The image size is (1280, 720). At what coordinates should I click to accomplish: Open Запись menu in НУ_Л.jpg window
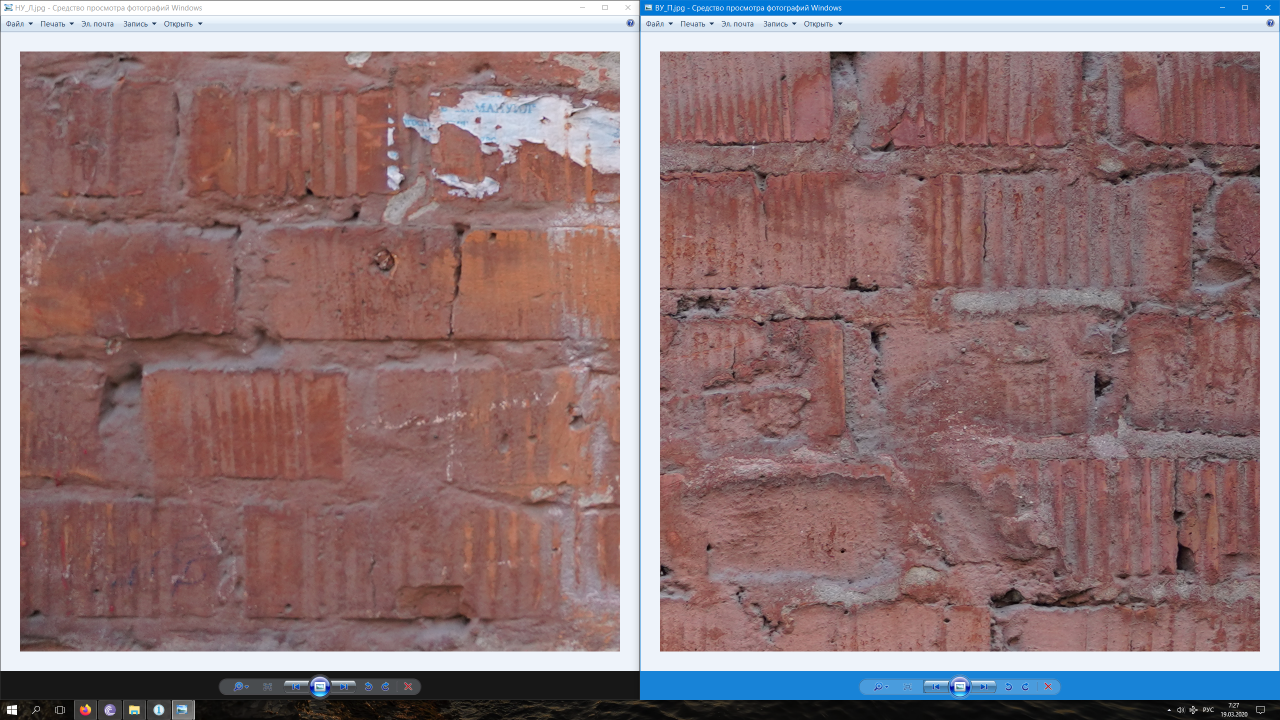(140, 23)
